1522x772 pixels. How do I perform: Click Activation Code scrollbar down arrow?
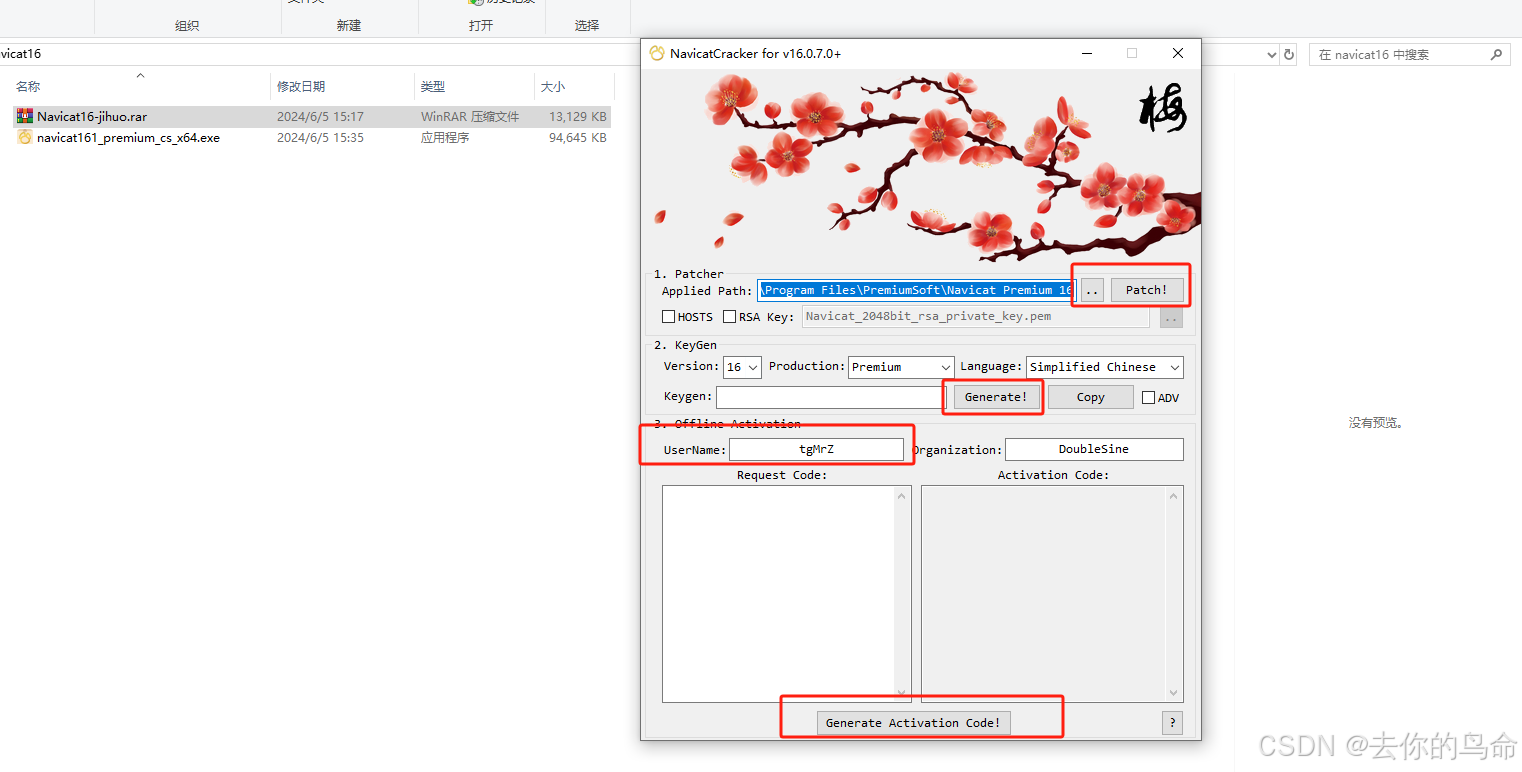click(1175, 693)
